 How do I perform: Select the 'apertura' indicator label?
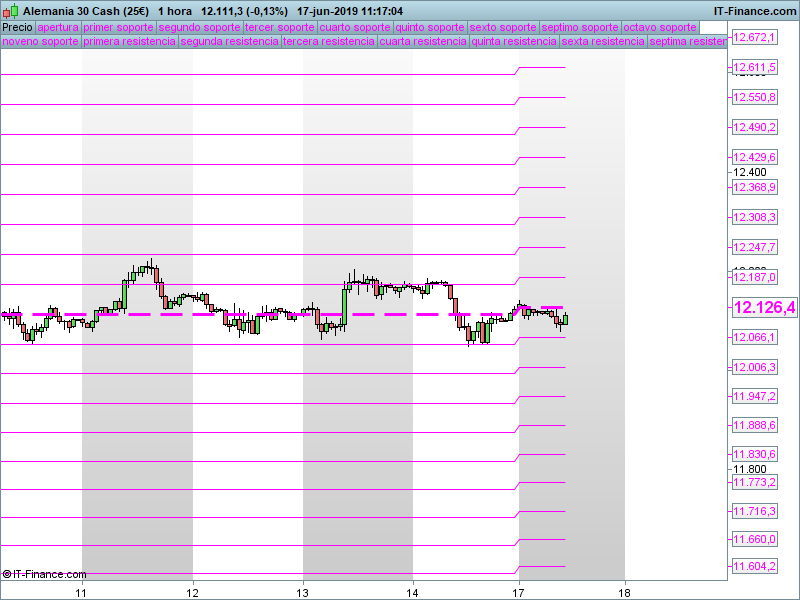(x=57, y=27)
